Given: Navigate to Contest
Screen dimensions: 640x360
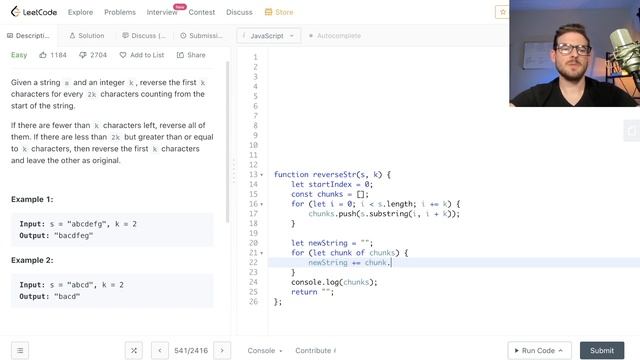Looking at the screenshot, I should point(202,12).
